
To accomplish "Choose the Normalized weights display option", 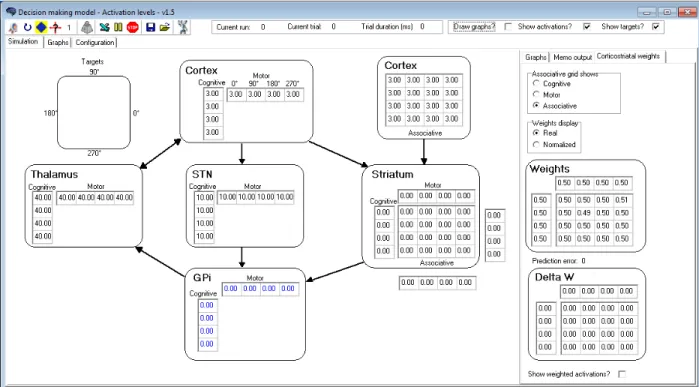I will point(536,144).
